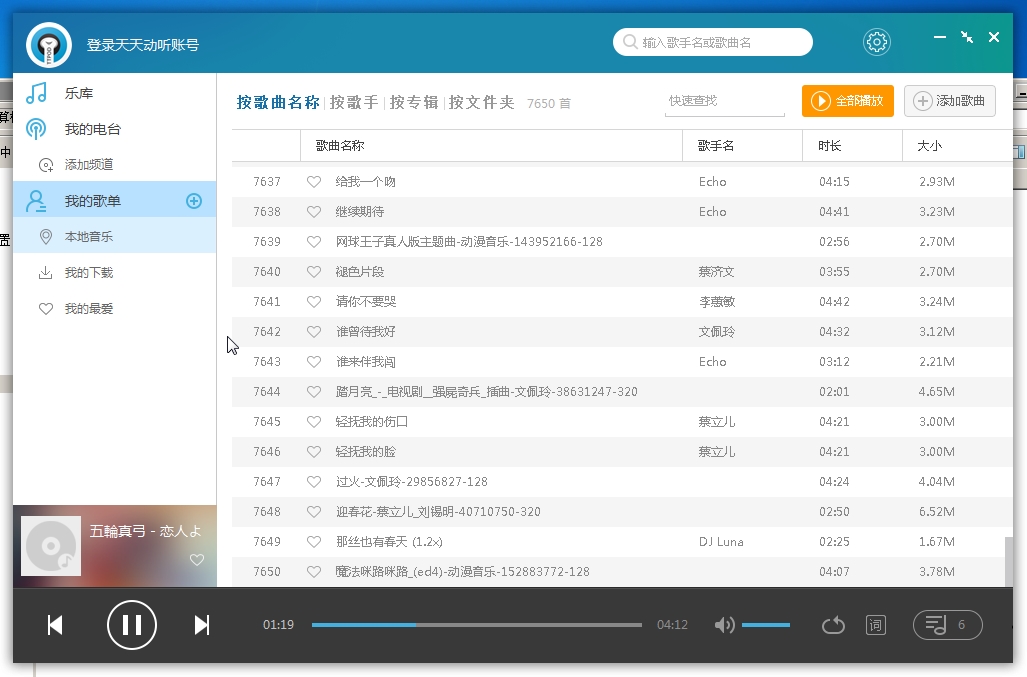
Task: Seek in the song progress bar
Action: pos(477,625)
